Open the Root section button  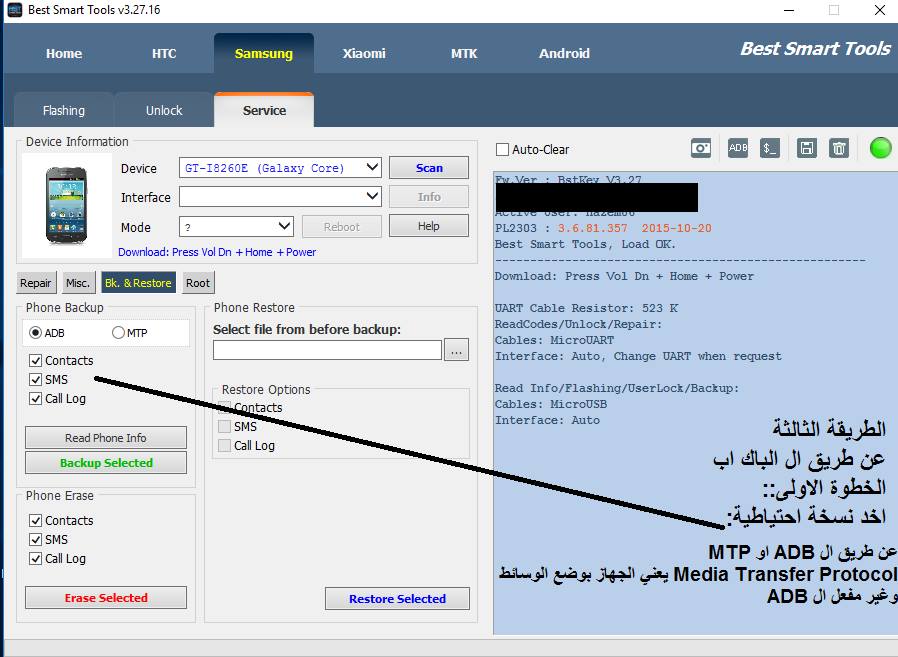(x=198, y=282)
